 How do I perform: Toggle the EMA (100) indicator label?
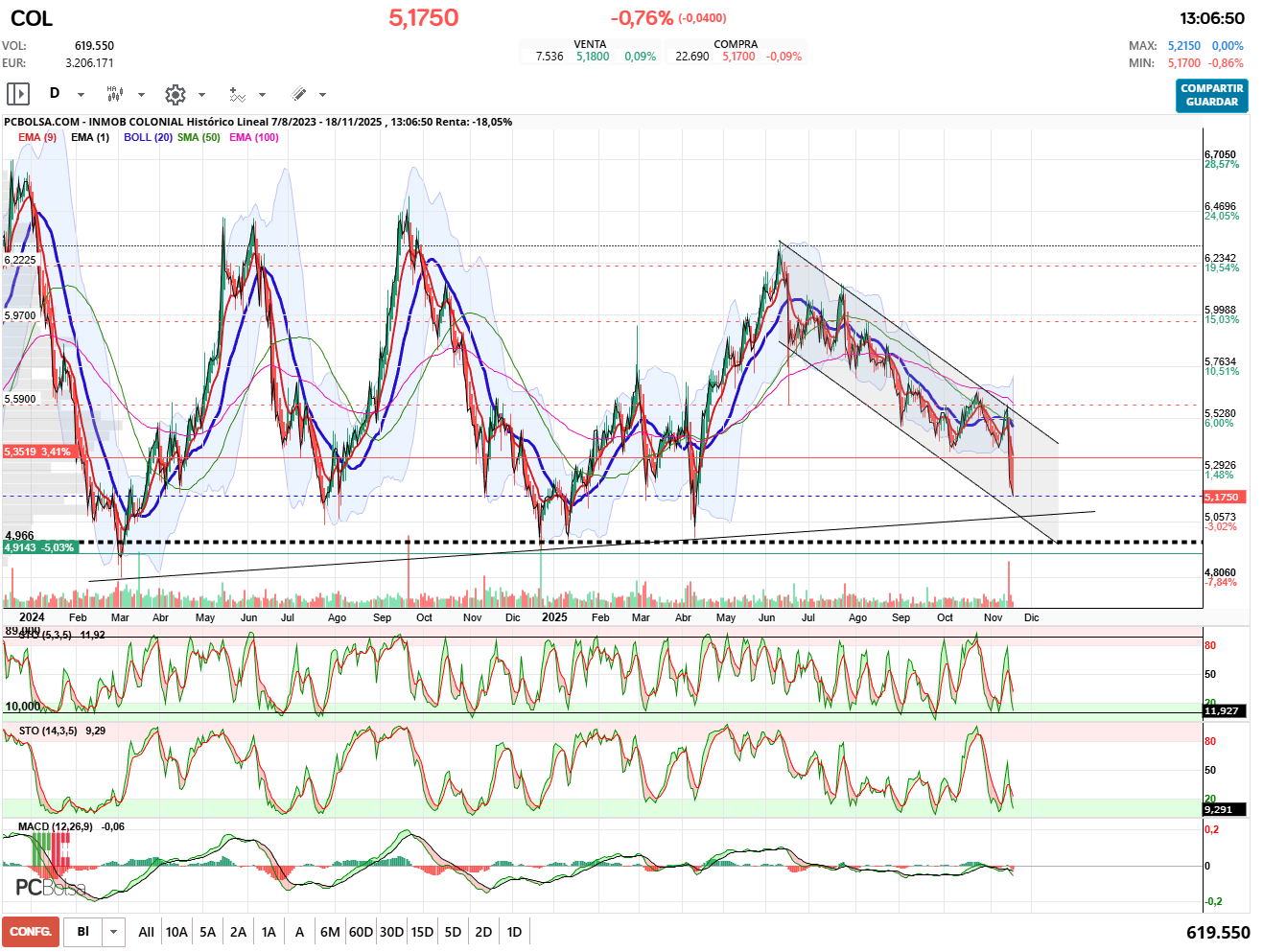click(254, 137)
